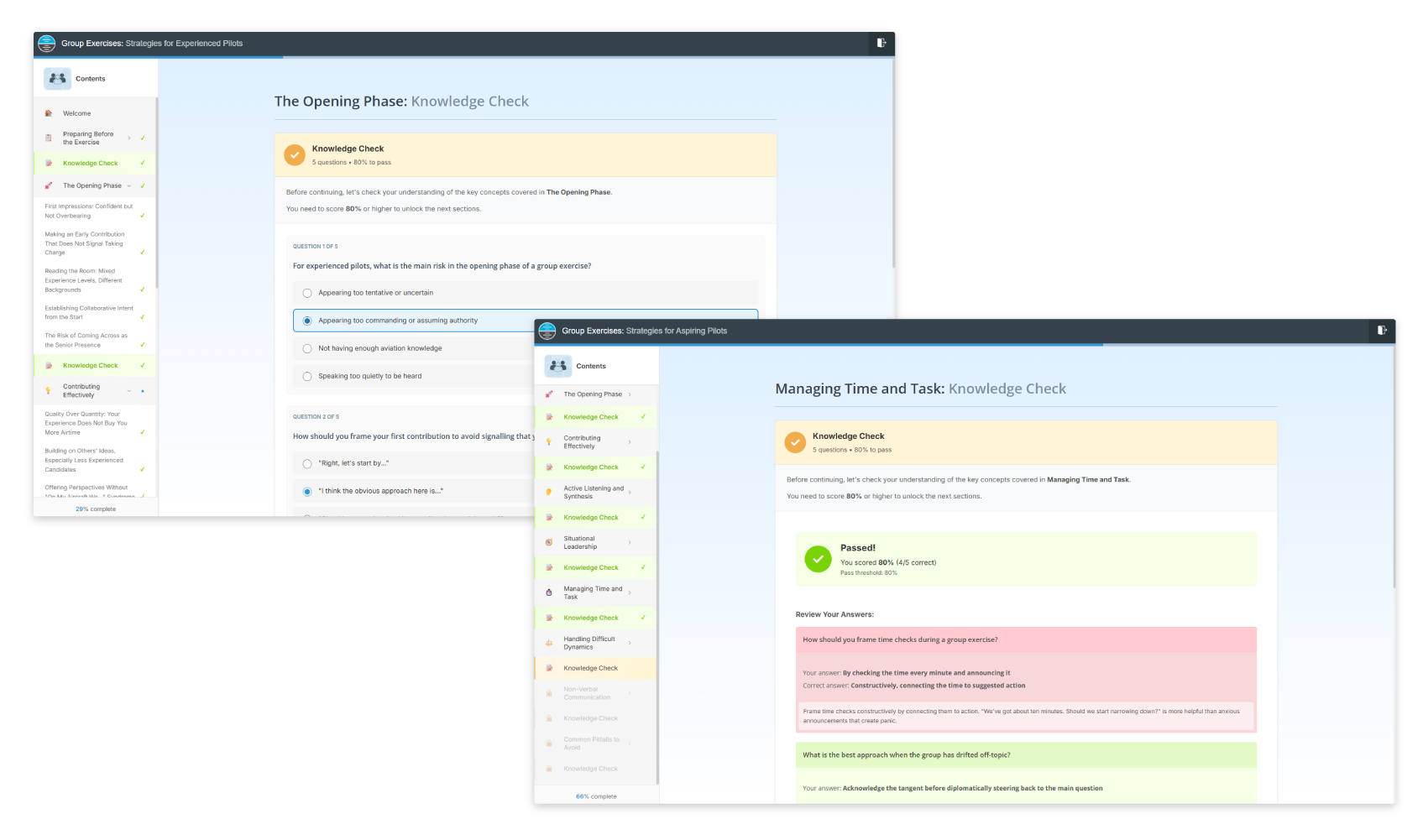This screenshot has width=1428, height=840.
Task: Click the exit icon in Aspiring Pilots window
Action: pos(1382,331)
